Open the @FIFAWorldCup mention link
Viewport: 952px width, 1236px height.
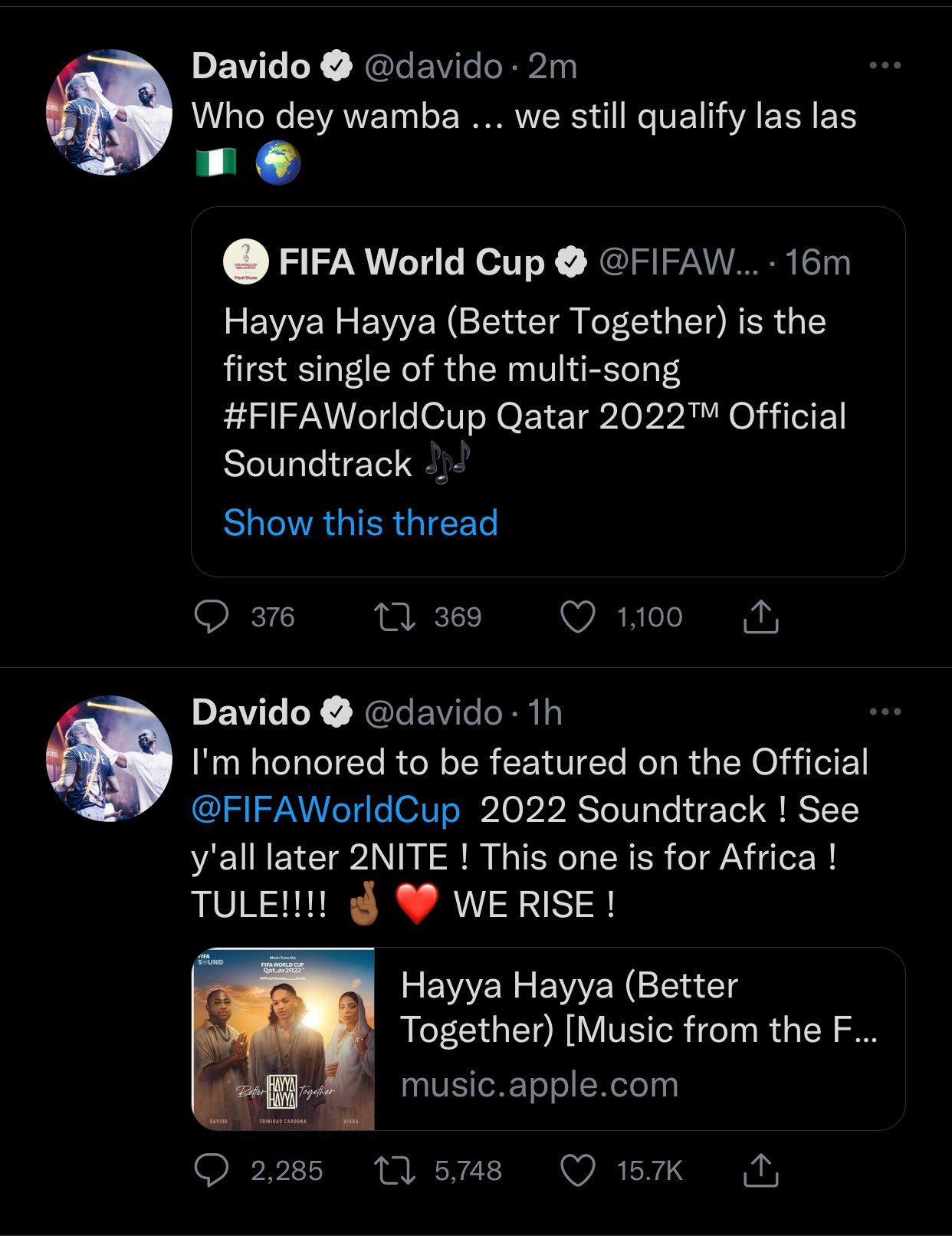point(325,810)
